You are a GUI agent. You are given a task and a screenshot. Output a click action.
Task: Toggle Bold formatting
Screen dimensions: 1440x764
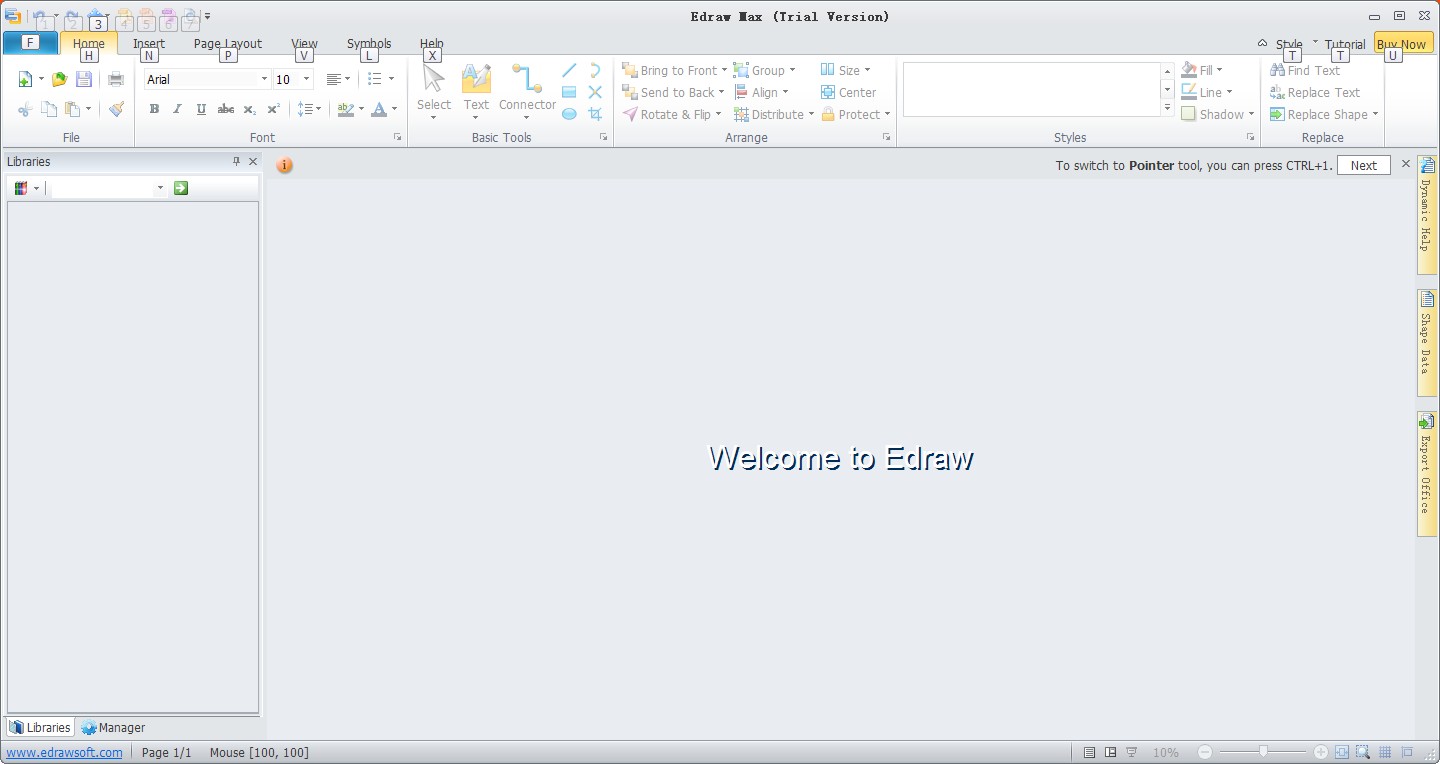[x=154, y=109]
